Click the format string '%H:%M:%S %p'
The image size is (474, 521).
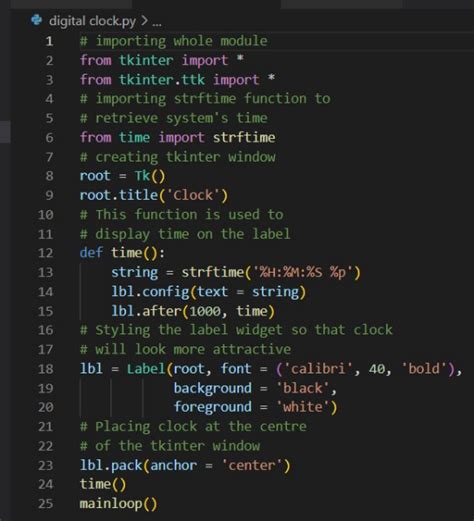click(x=303, y=272)
